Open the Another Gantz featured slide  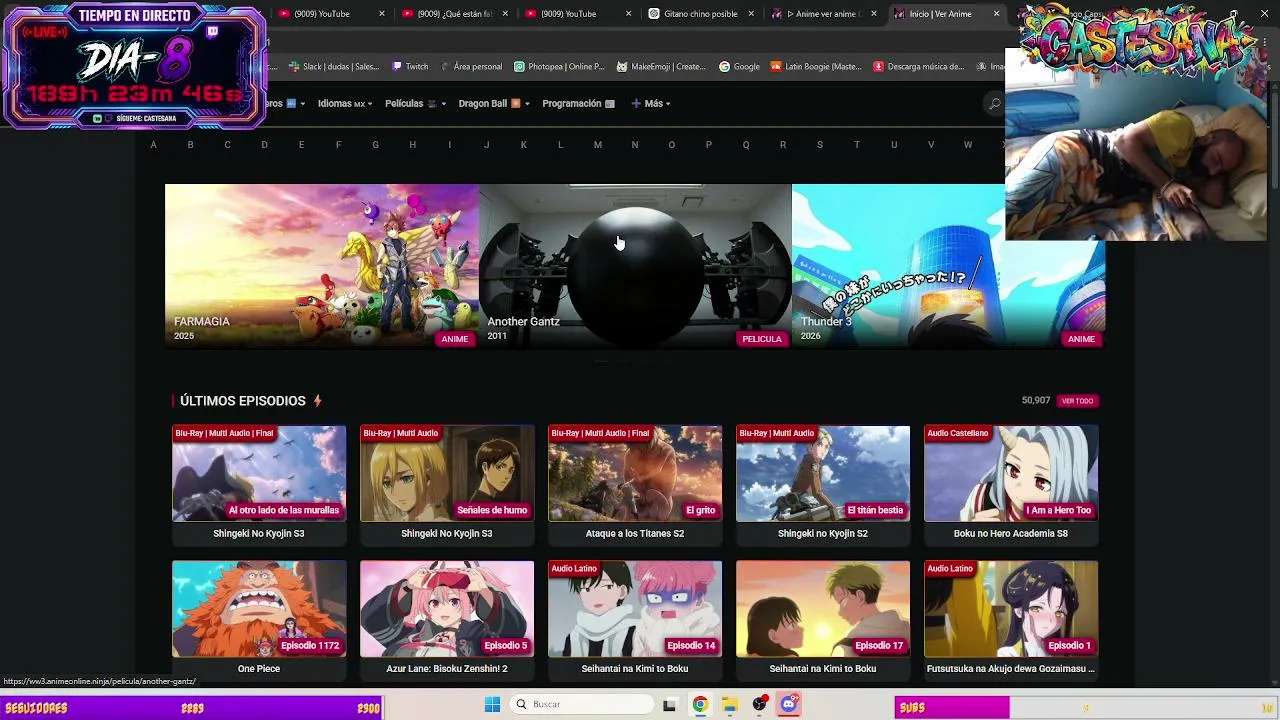coord(635,265)
